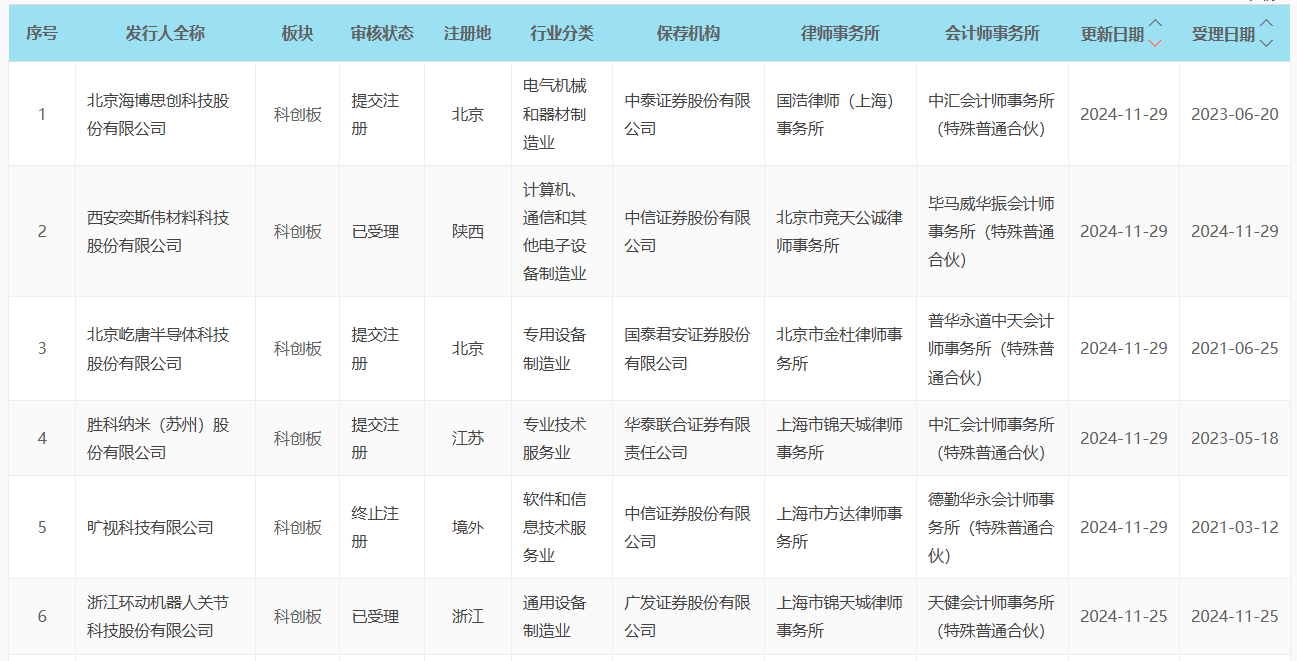Click 科创板 board cell for 旷视科技
Viewport: 1297px width, 661px height.
pyautogui.click(x=298, y=527)
